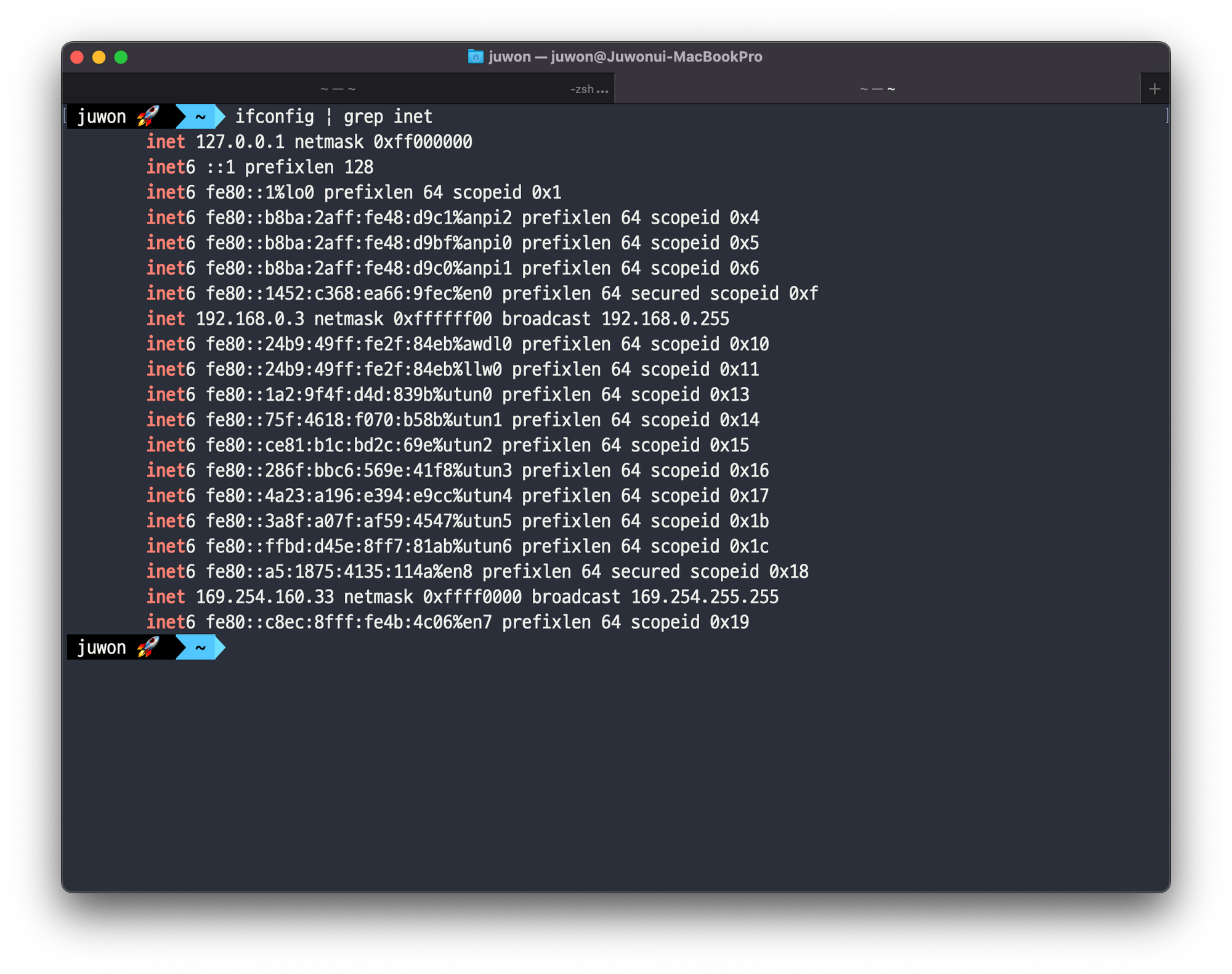
Task: Click the right bracket mark on command line
Action: click(x=1166, y=116)
